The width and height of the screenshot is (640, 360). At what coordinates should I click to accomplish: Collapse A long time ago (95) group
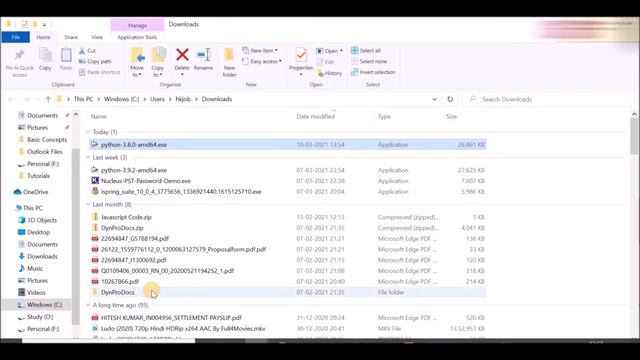[x=88, y=305]
